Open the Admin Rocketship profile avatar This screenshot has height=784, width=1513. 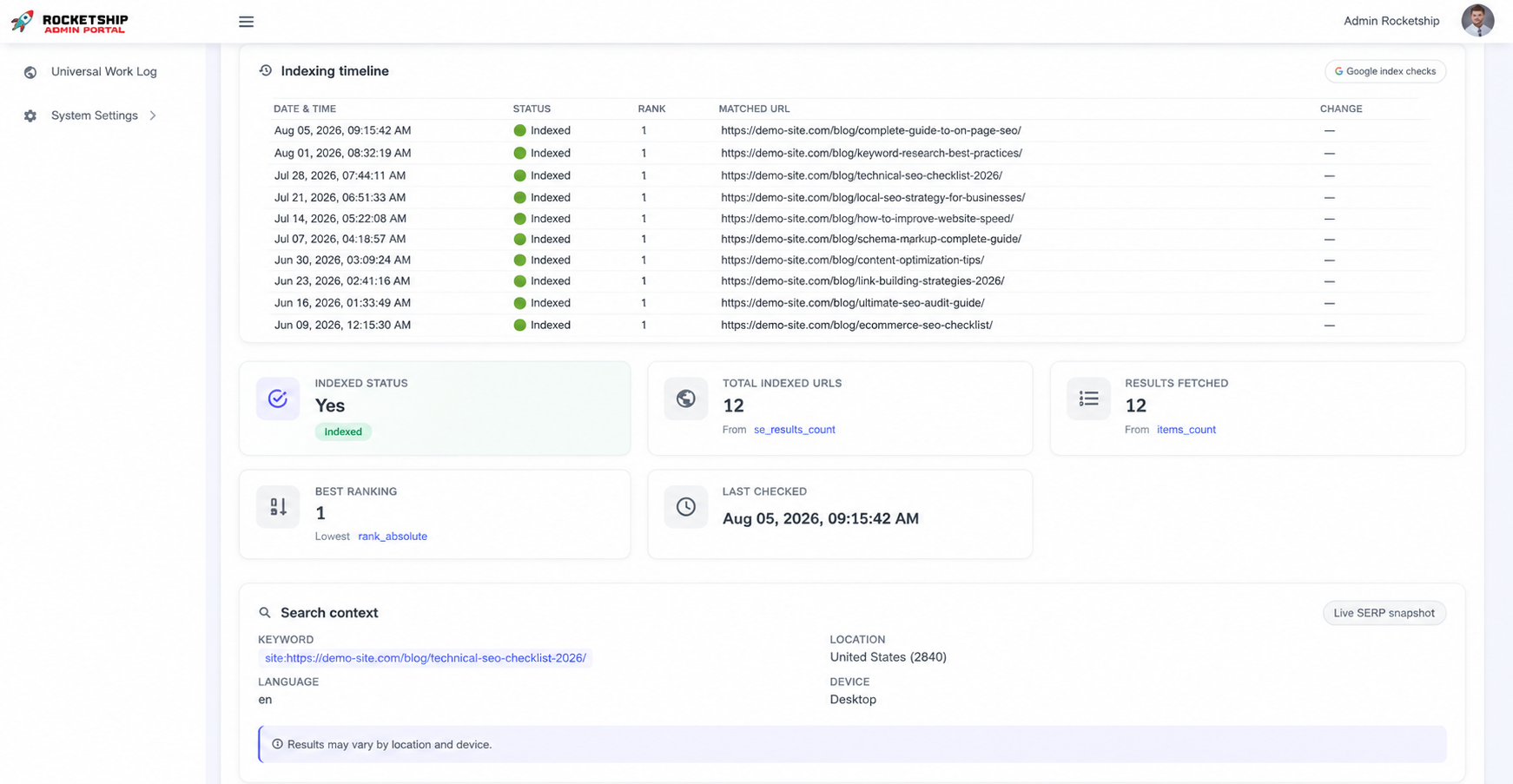tap(1477, 21)
